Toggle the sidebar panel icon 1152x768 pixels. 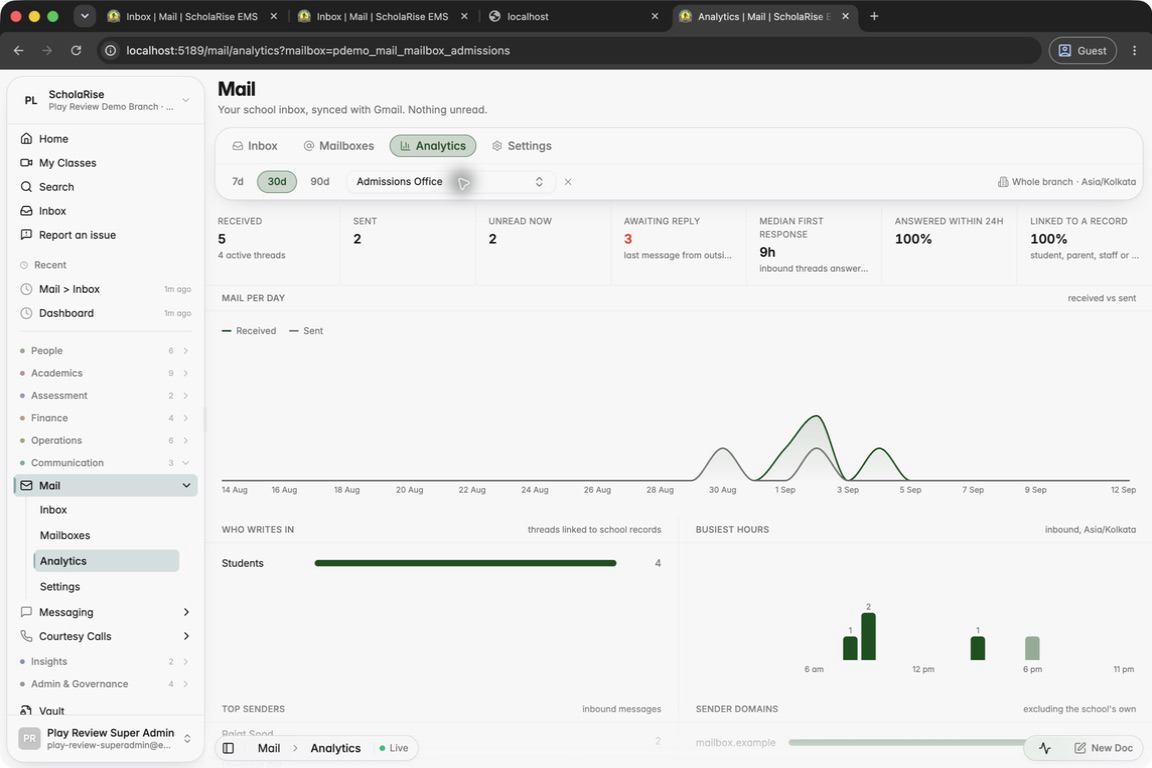[228, 748]
